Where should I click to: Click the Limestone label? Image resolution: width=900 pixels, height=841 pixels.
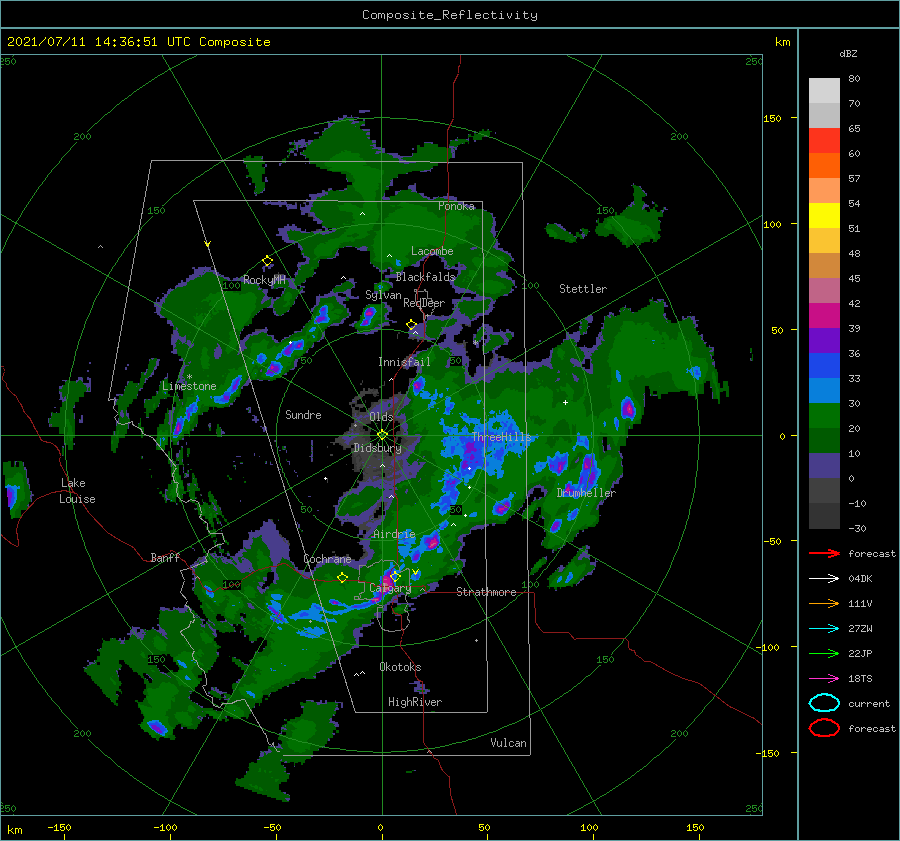click(x=189, y=386)
